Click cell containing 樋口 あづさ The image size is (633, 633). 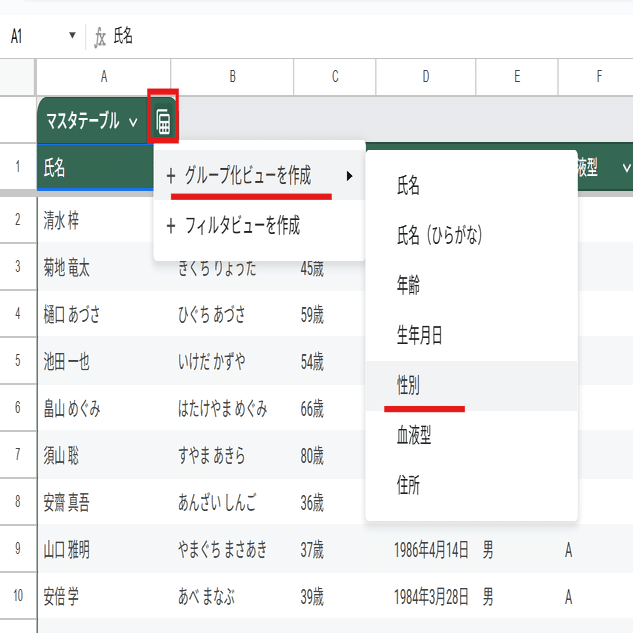[x=104, y=314]
